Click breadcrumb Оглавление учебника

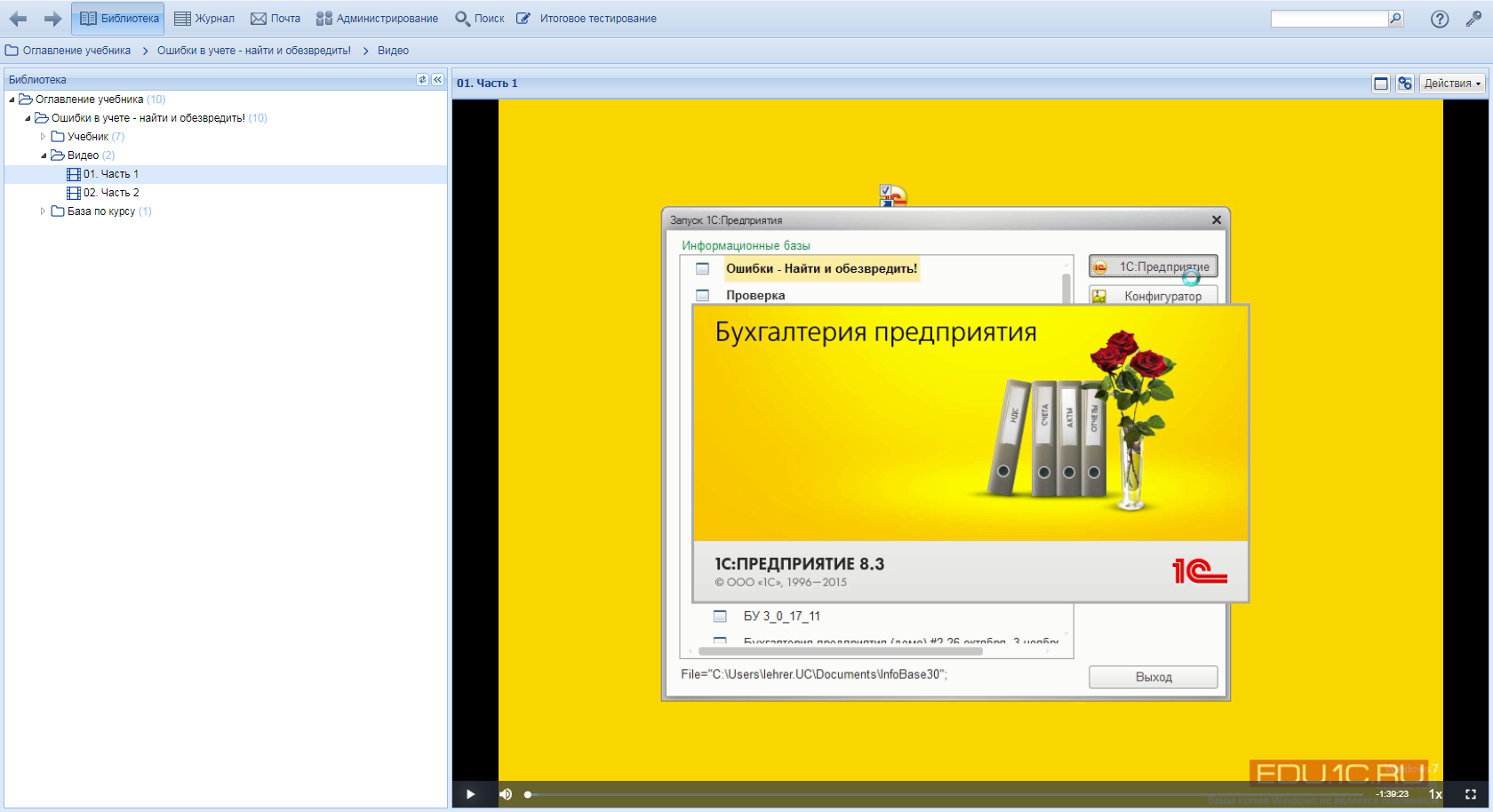(76, 51)
